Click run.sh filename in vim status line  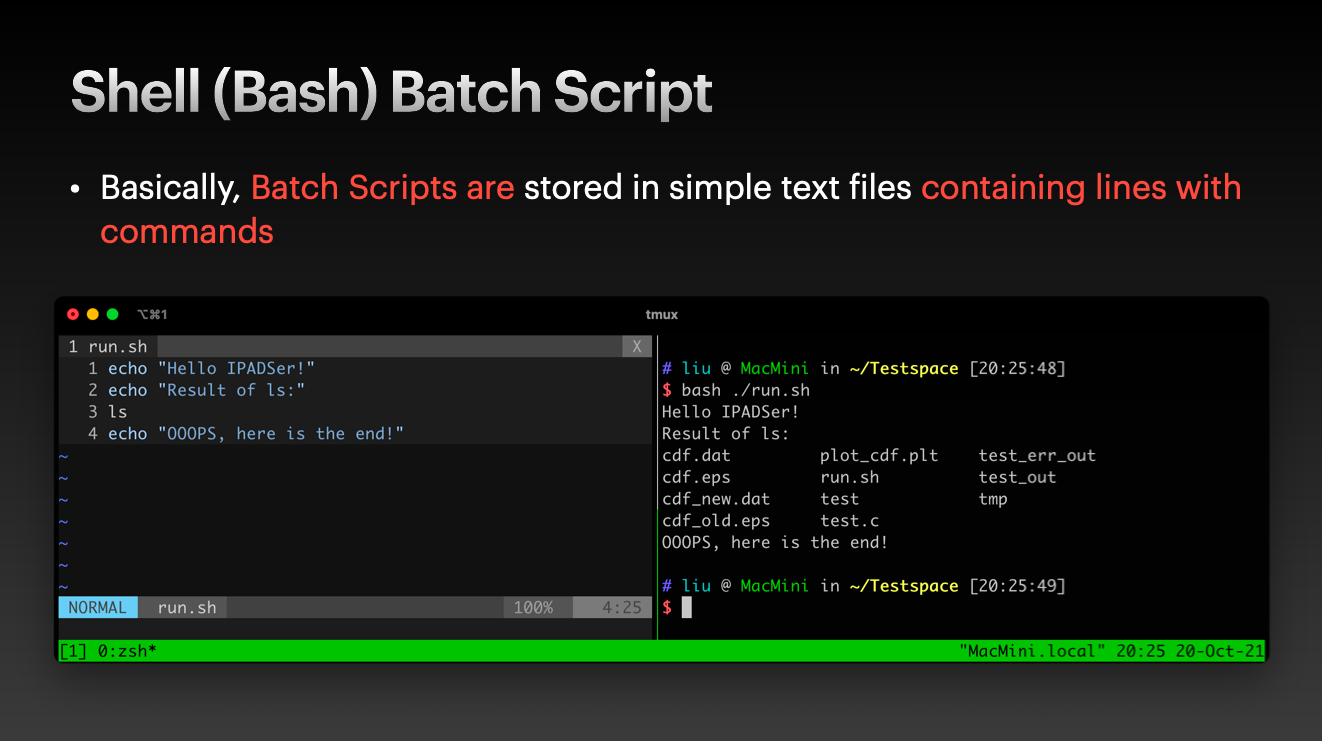187,607
